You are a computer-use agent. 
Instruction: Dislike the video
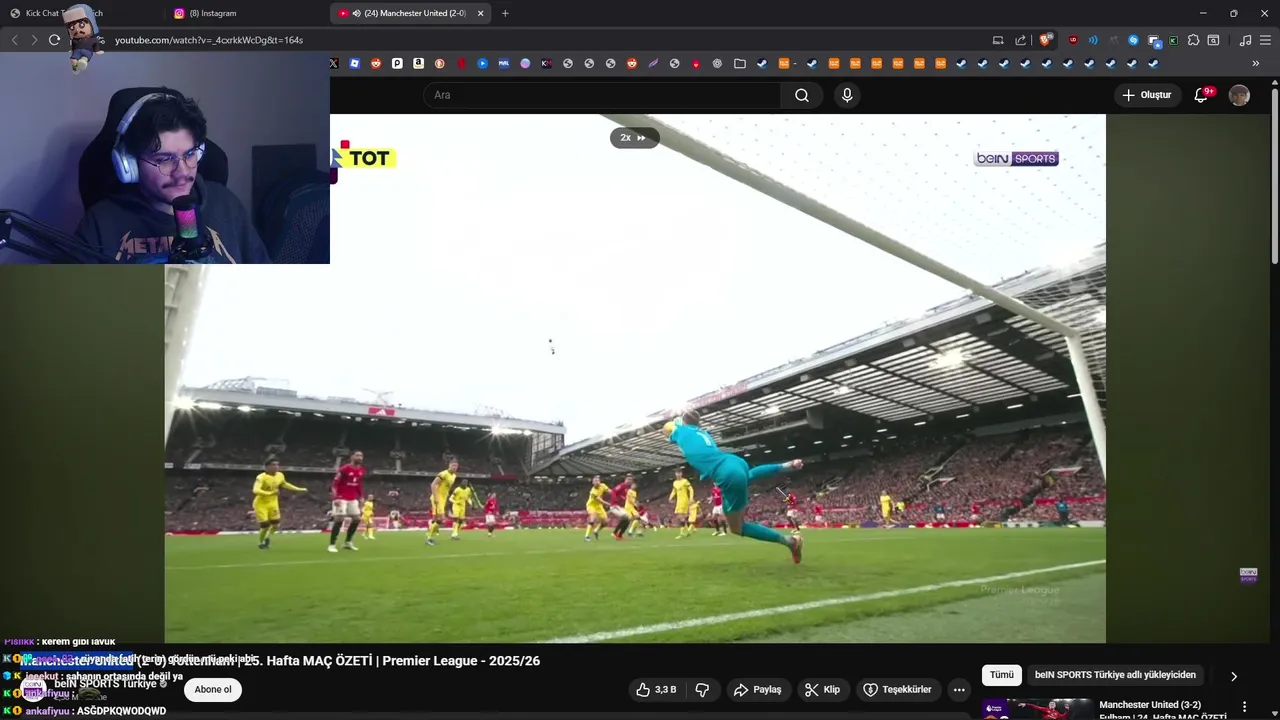pos(702,689)
